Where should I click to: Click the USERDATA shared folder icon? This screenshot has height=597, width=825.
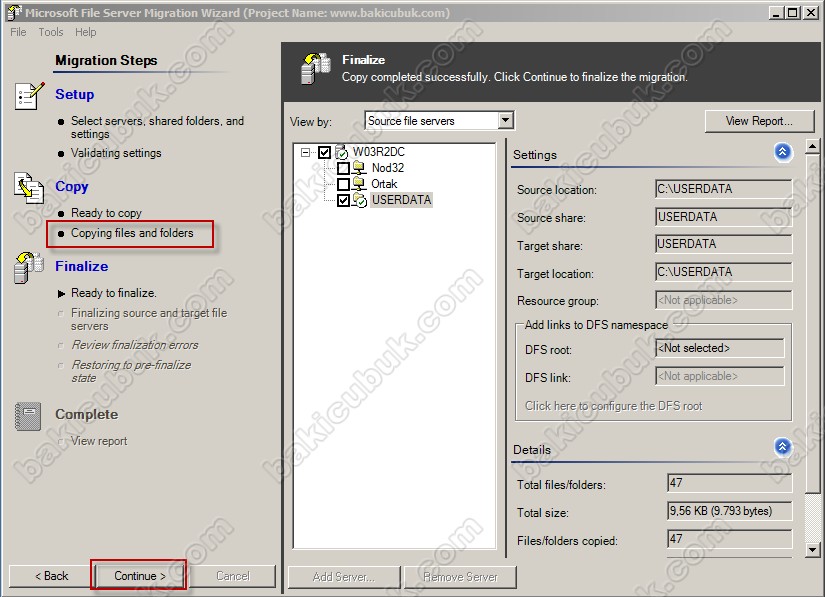(x=360, y=200)
